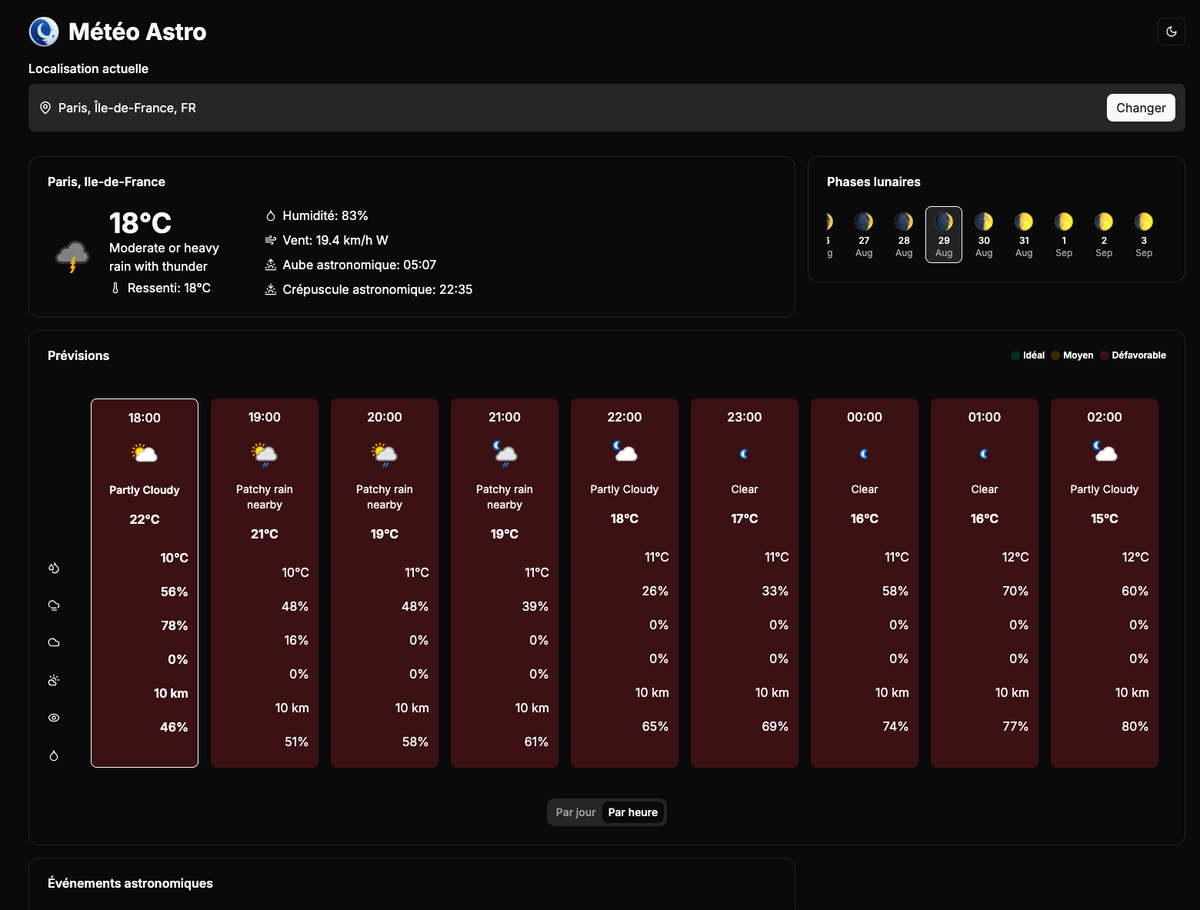Open the 23:00 Clear forecast card
Image resolution: width=1200 pixels, height=910 pixels.
(x=745, y=583)
